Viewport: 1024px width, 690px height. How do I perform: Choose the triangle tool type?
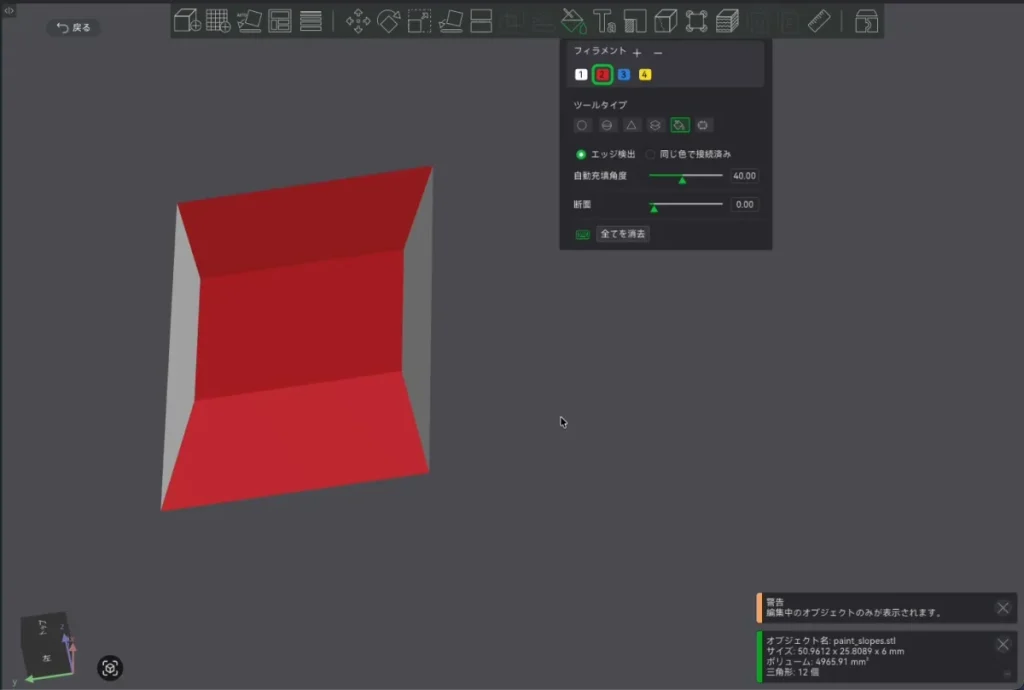point(631,125)
